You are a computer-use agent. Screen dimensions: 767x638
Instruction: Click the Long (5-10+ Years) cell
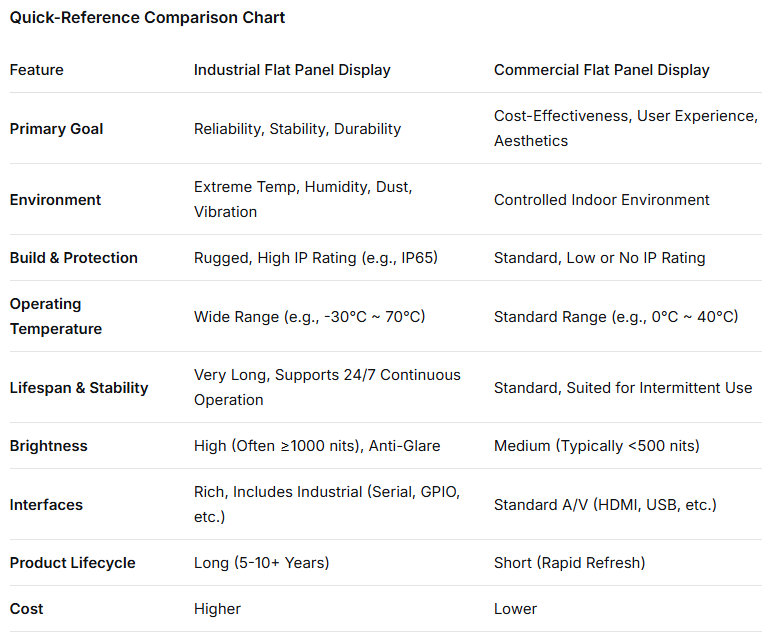tap(262, 563)
